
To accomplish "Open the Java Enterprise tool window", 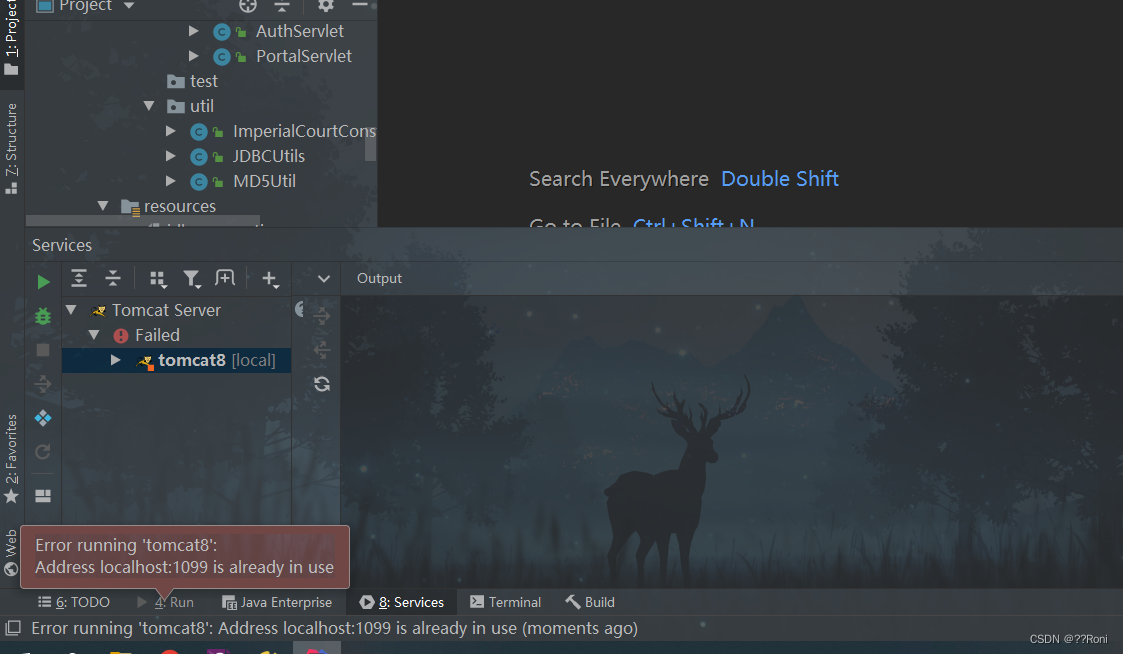I will coord(277,602).
